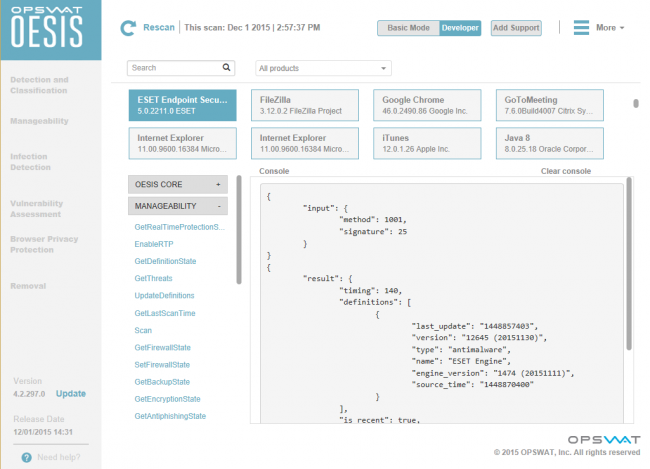Select the ESET Endpoint Security product tile

coord(182,105)
